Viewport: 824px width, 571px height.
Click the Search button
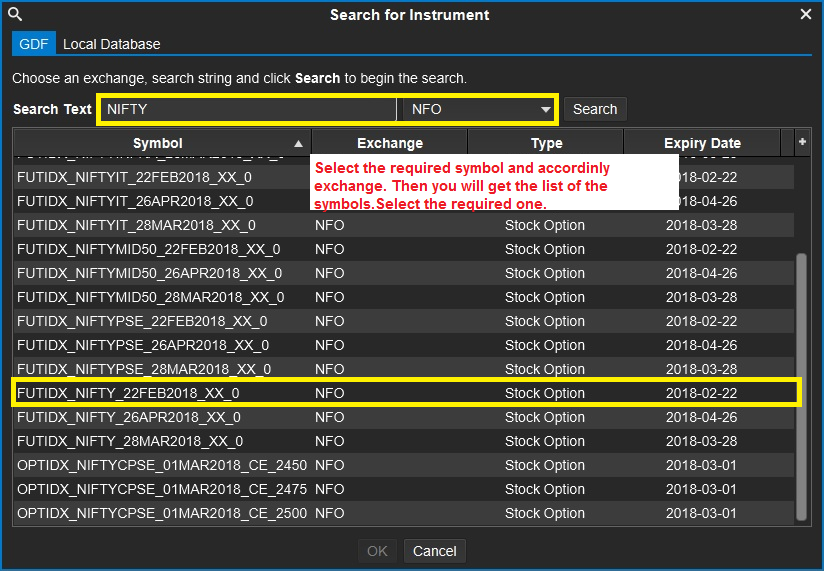[595, 109]
